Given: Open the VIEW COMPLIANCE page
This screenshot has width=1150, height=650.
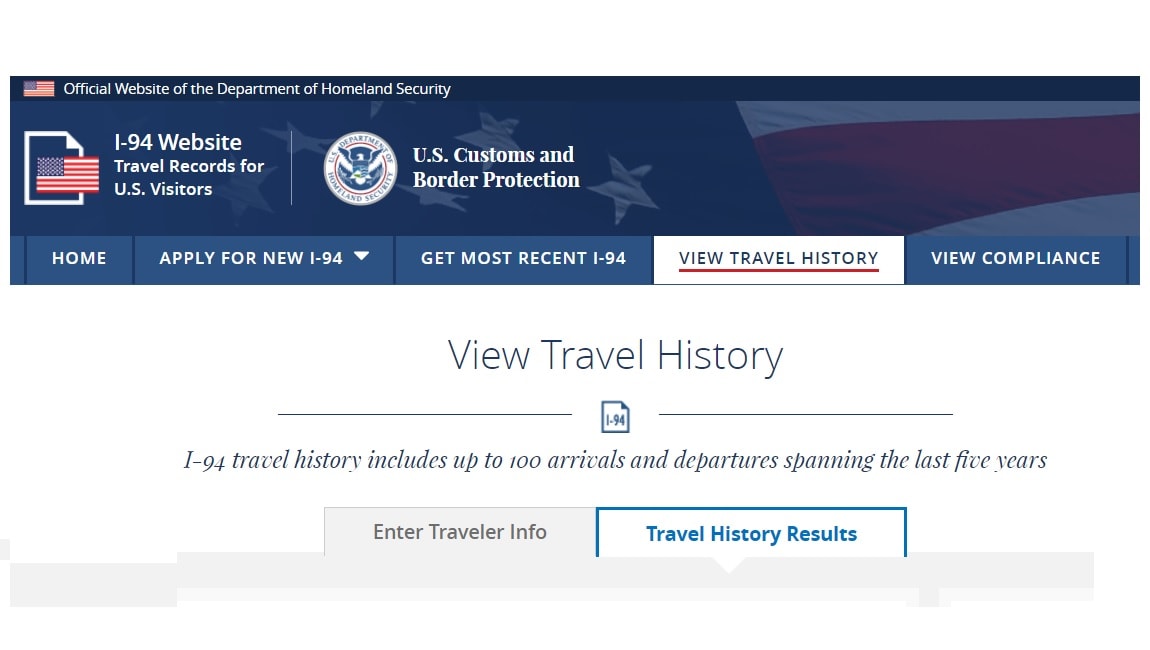Looking at the screenshot, I should point(1016,259).
